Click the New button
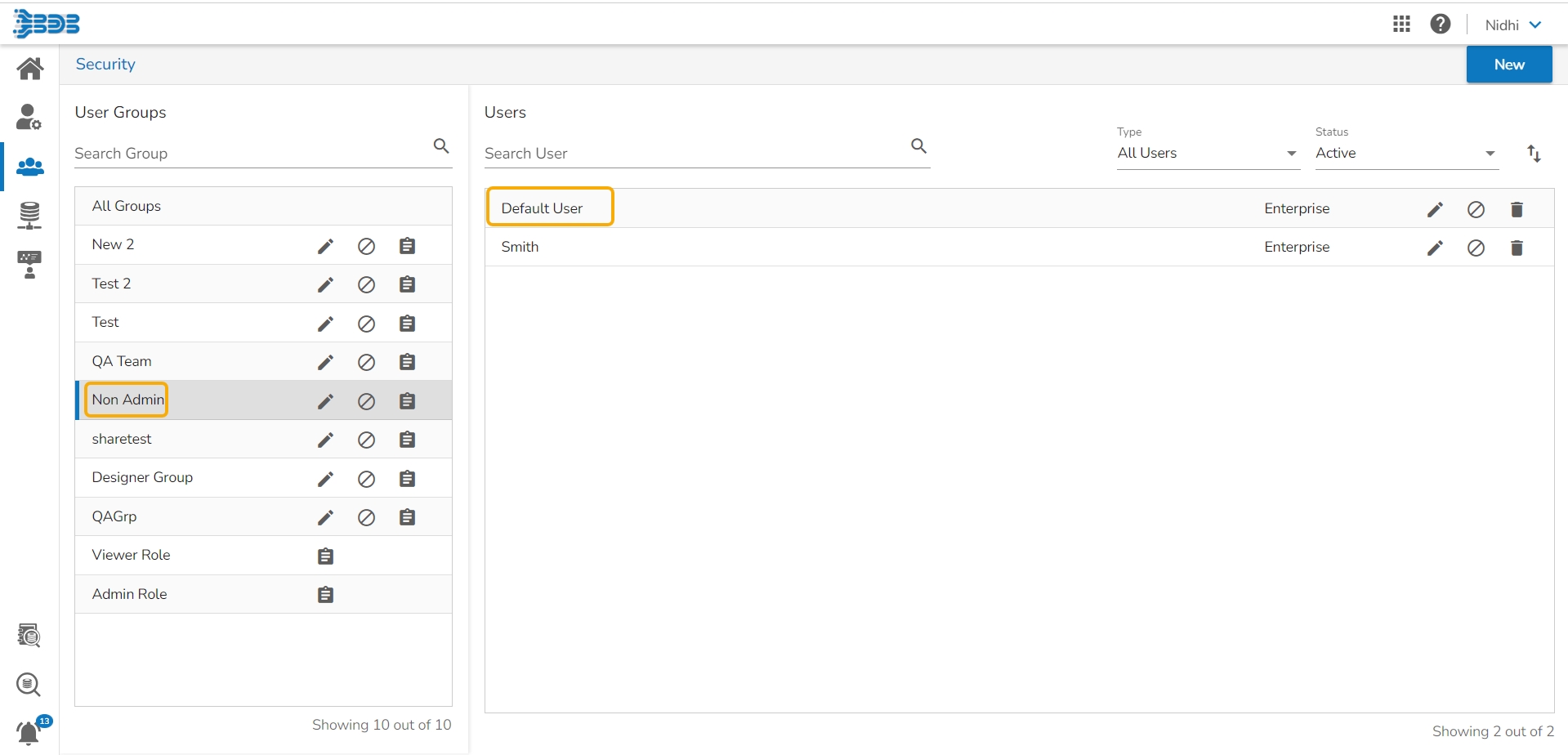Screen dimensions: 1568x755 coord(1508,65)
